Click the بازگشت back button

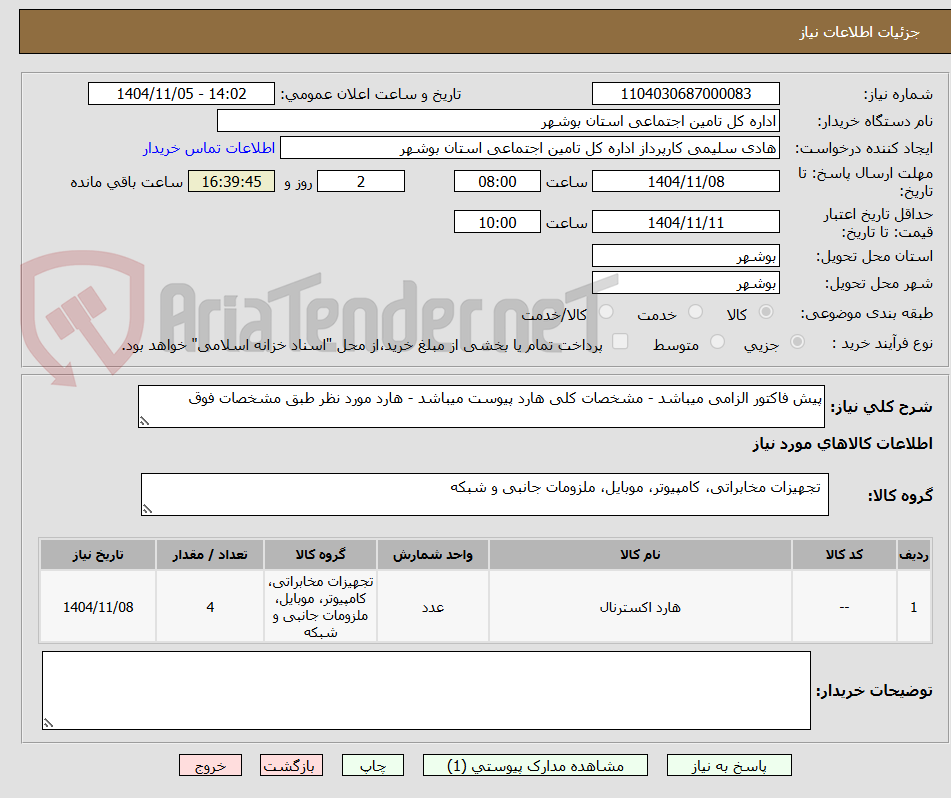point(291,765)
